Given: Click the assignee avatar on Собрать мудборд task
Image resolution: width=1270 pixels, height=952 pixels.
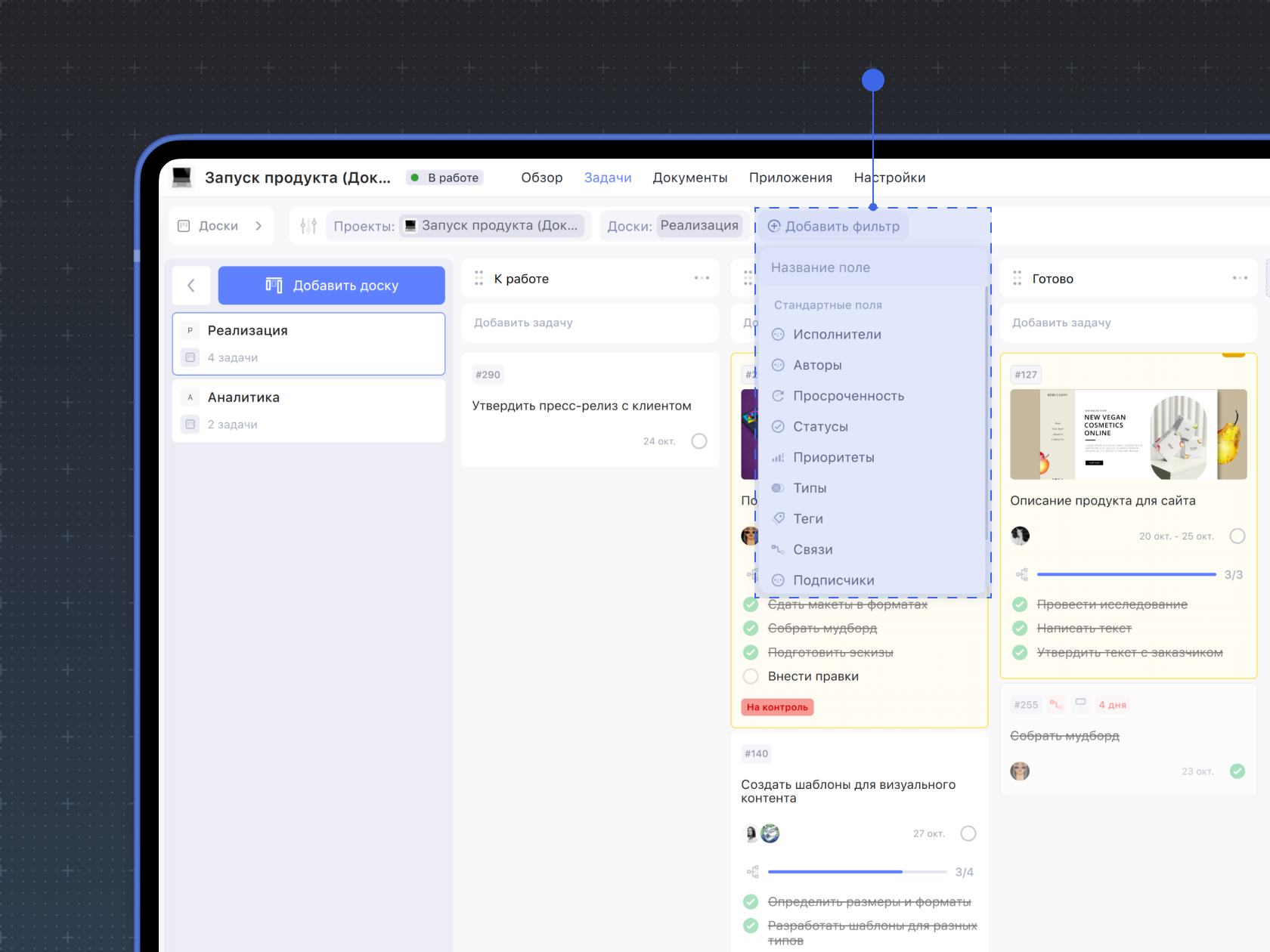Looking at the screenshot, I should 1020,771.
